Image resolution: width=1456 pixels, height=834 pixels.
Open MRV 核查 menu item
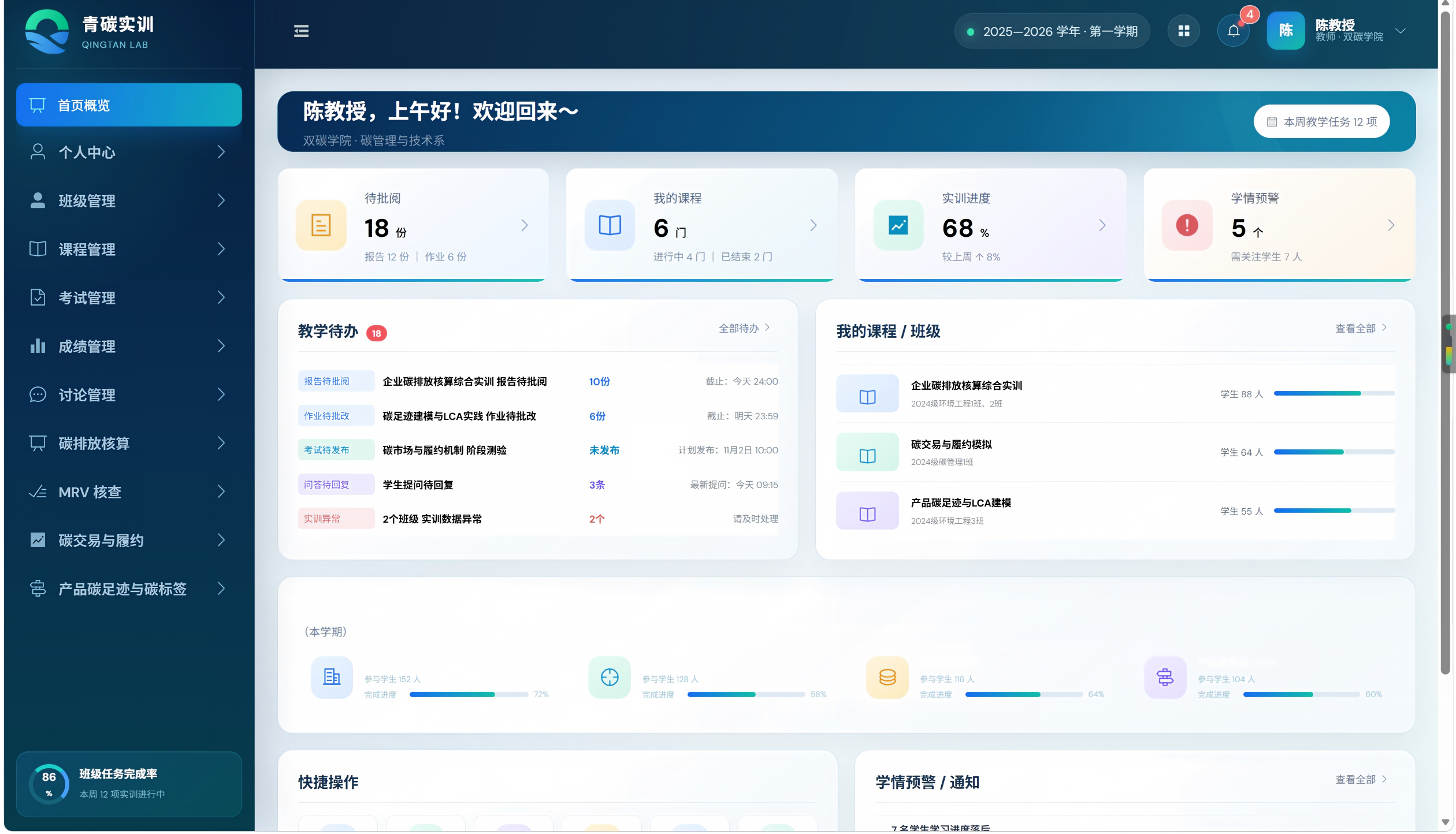(129, 492)
